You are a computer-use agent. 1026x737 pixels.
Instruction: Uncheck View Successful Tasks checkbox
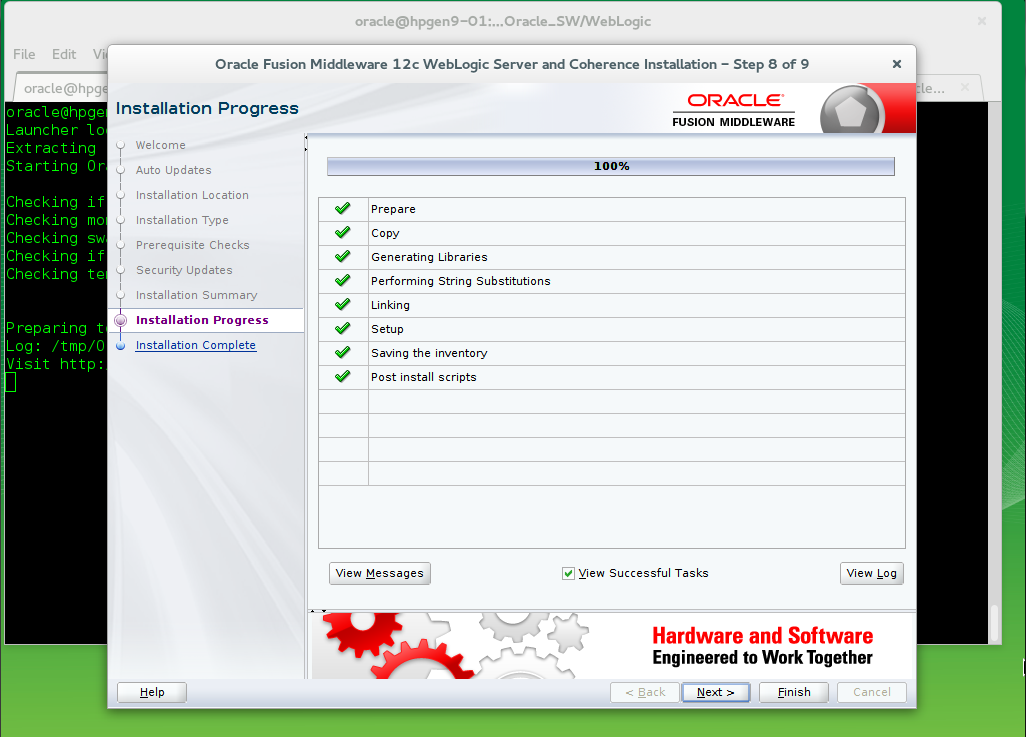(568, 574)
